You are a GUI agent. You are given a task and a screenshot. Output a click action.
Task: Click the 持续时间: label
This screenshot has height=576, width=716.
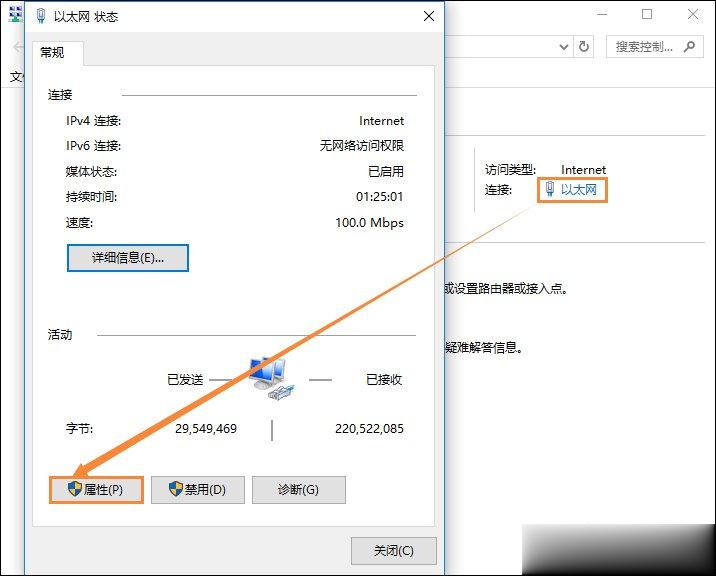coord(91,197)
